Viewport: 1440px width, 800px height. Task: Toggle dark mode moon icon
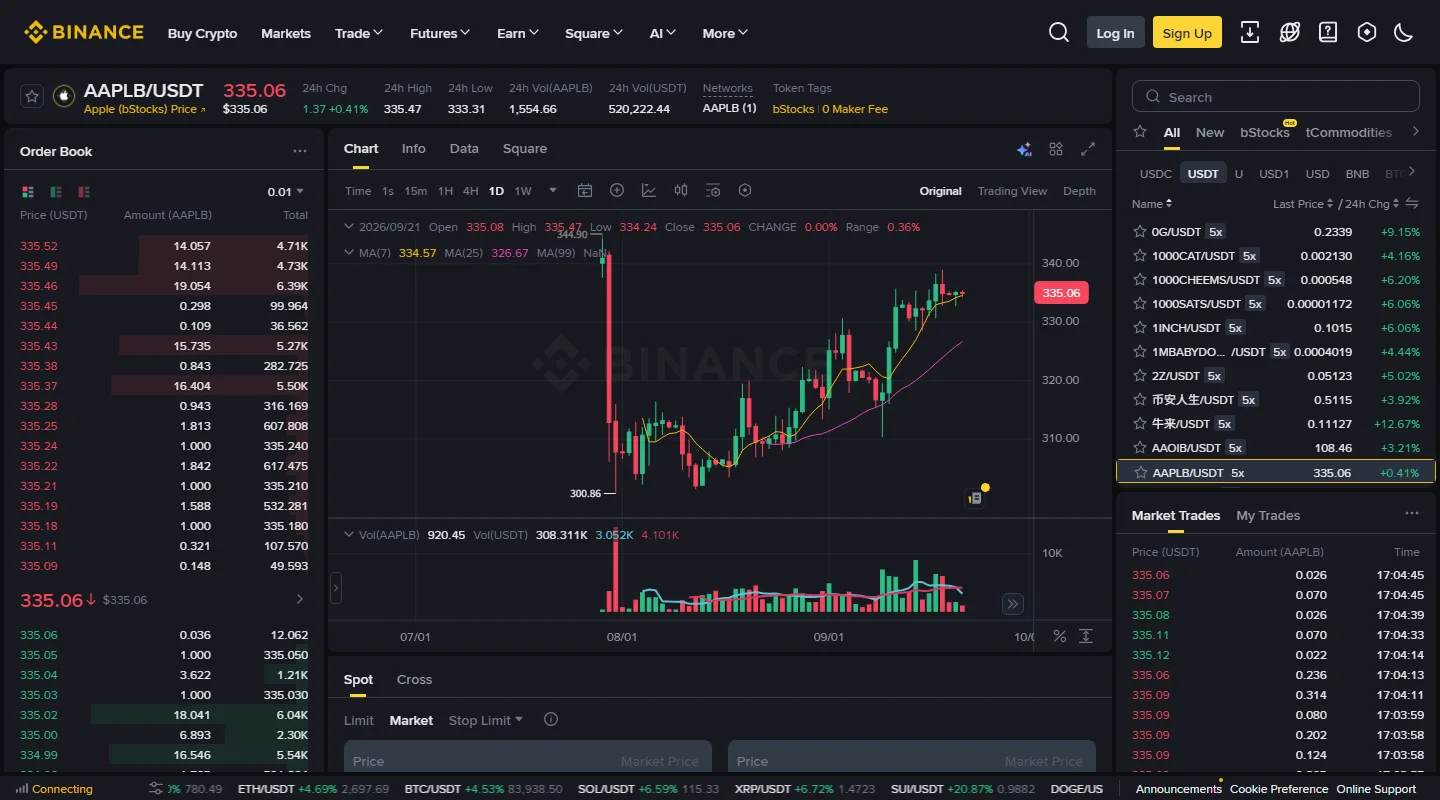coord(1404,33)
